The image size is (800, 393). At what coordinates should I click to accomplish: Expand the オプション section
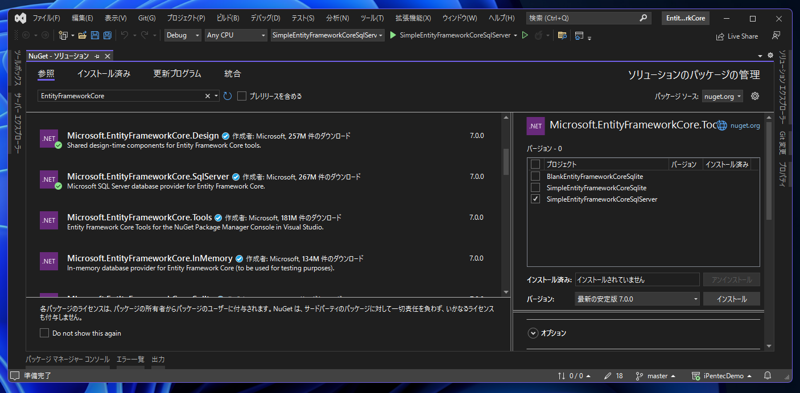click(x=533, y=333)
